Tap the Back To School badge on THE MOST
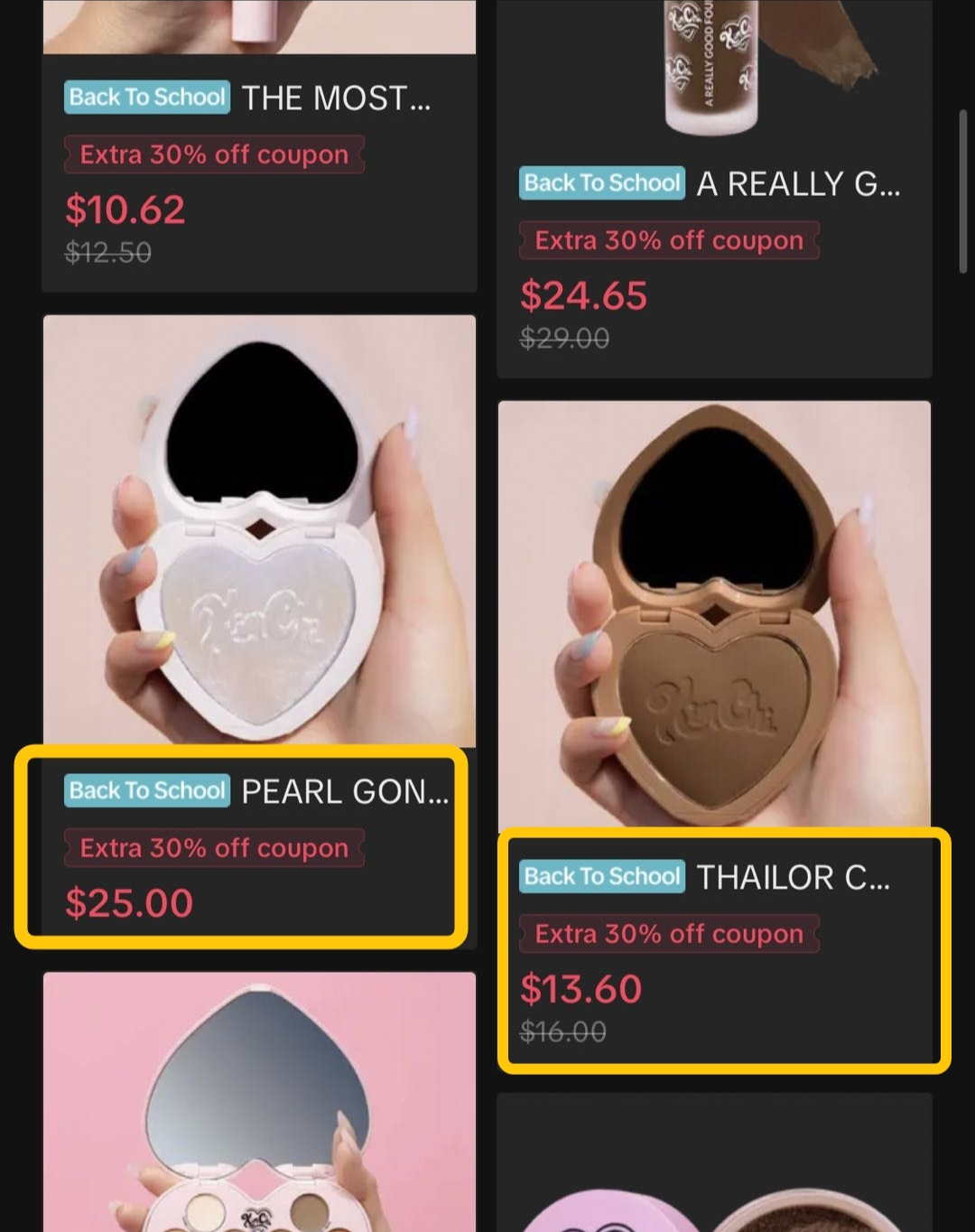Screen dimensions: 975x1232 click(x=147, y=98)
